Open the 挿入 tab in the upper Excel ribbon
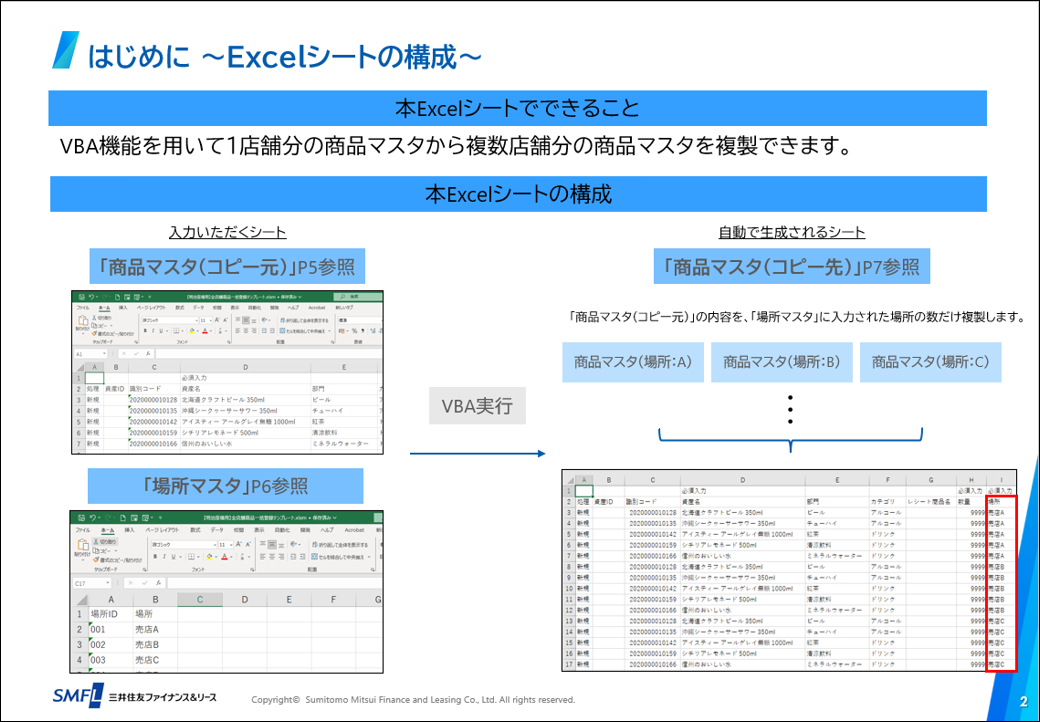The height and width of the screenshot is (722, 1040). click(122, 308)
